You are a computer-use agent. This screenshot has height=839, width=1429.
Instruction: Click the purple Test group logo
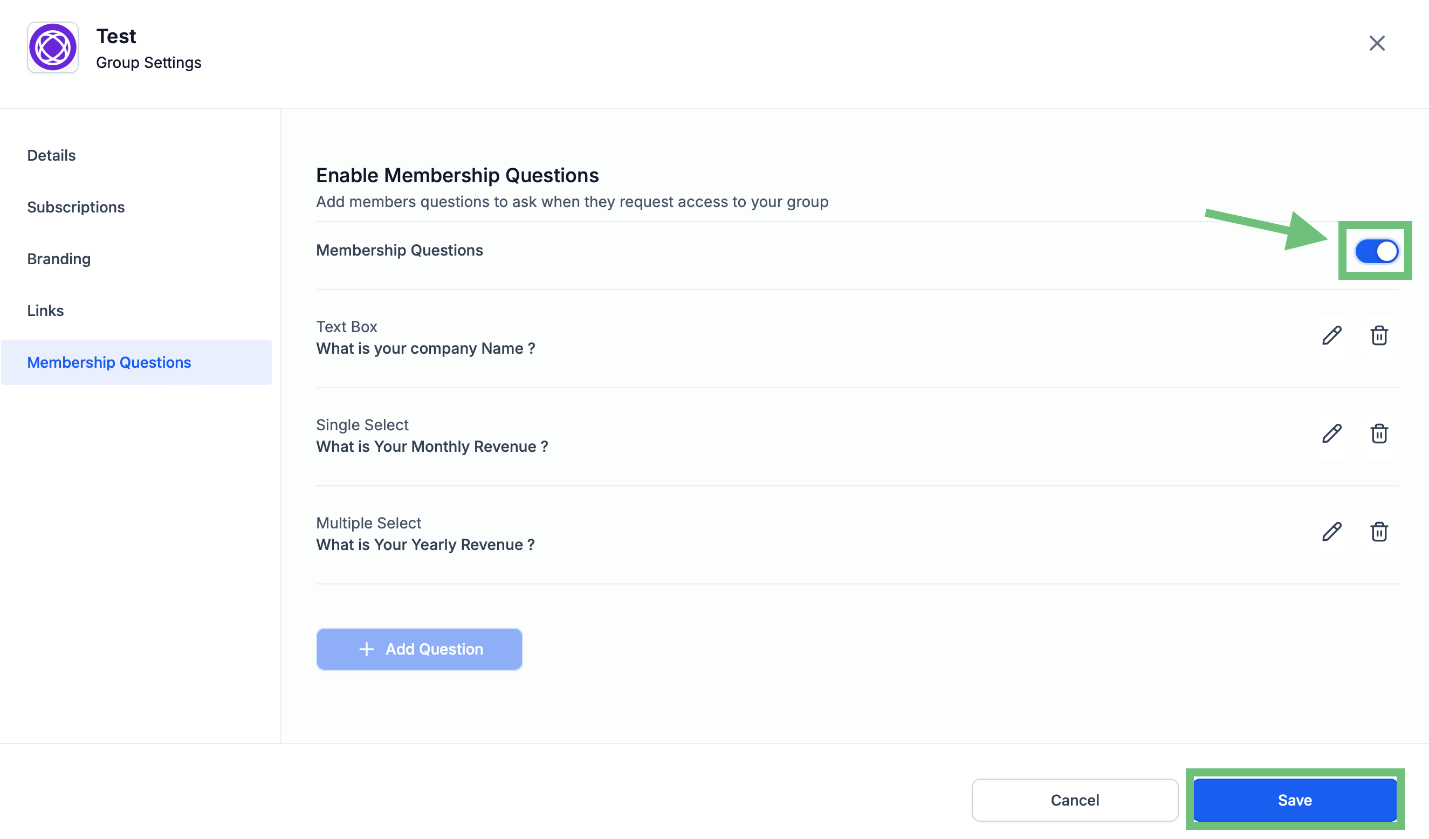[53, 47]
